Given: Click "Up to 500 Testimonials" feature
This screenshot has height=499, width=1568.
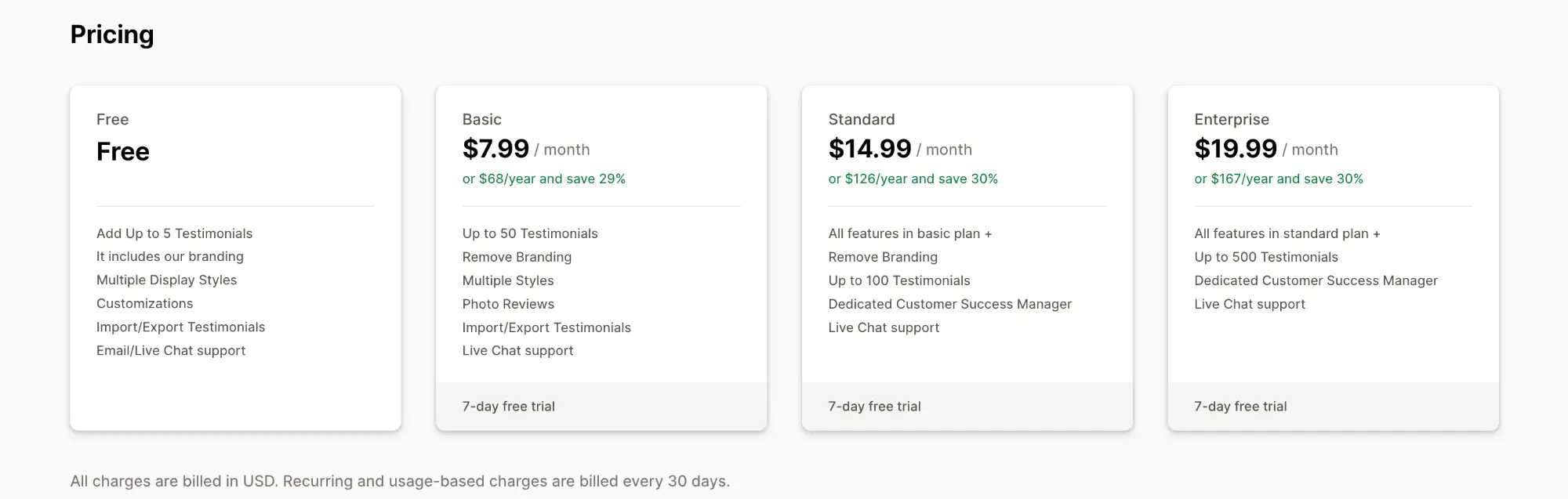Looking at the screenshot, I should coord(1265,257).
